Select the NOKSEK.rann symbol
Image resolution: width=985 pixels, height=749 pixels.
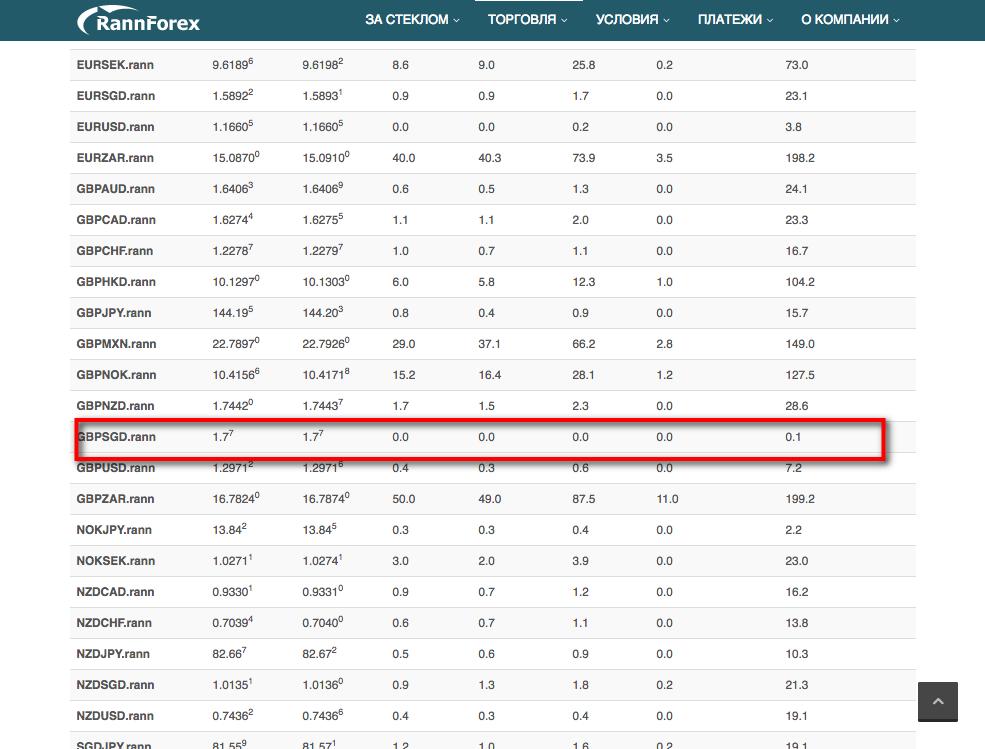116,560
